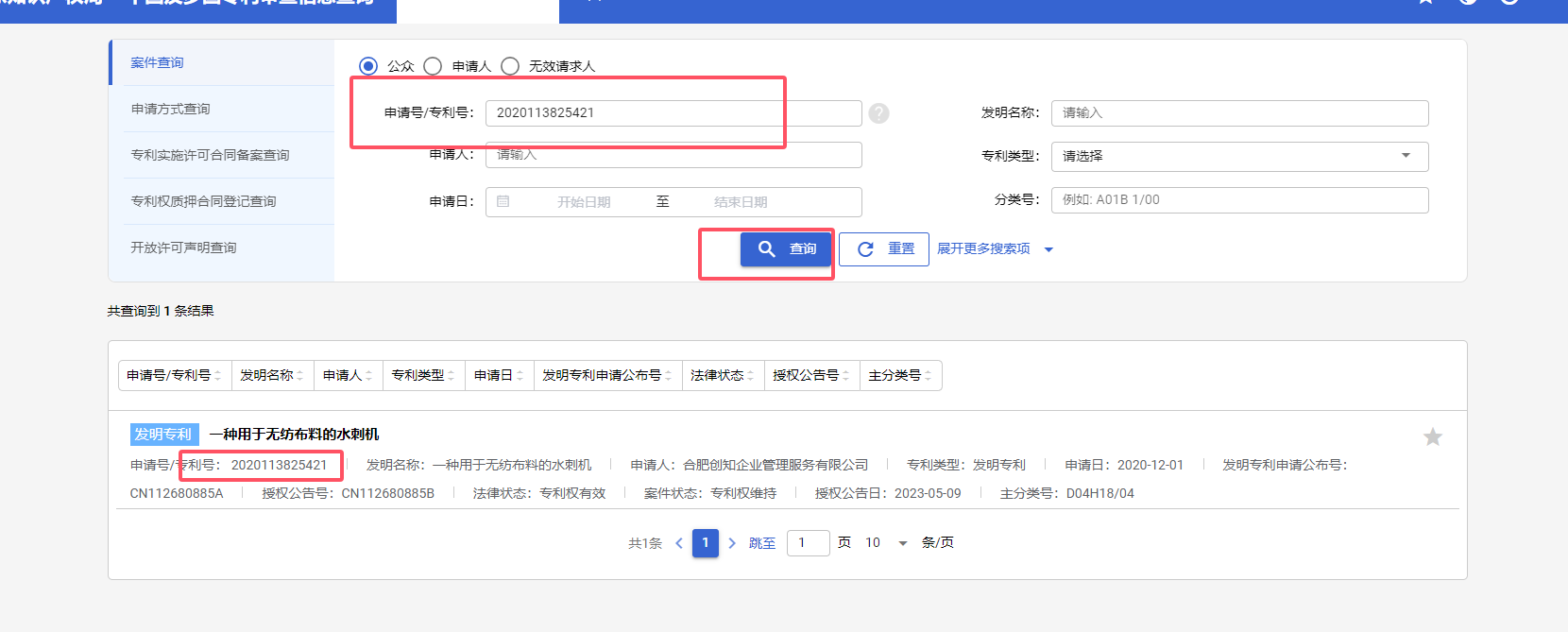Viewport: 1568px width, 632px height.
Task: Expand 展开更多搜索项 search options
Action: 994,249
